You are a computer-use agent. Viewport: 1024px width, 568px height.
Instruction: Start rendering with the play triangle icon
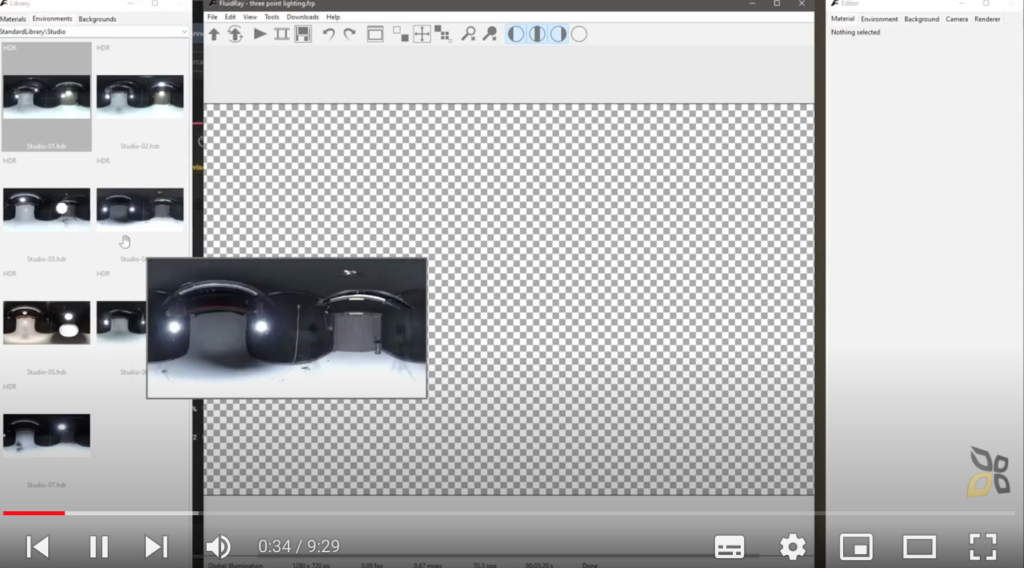point(259,34)
